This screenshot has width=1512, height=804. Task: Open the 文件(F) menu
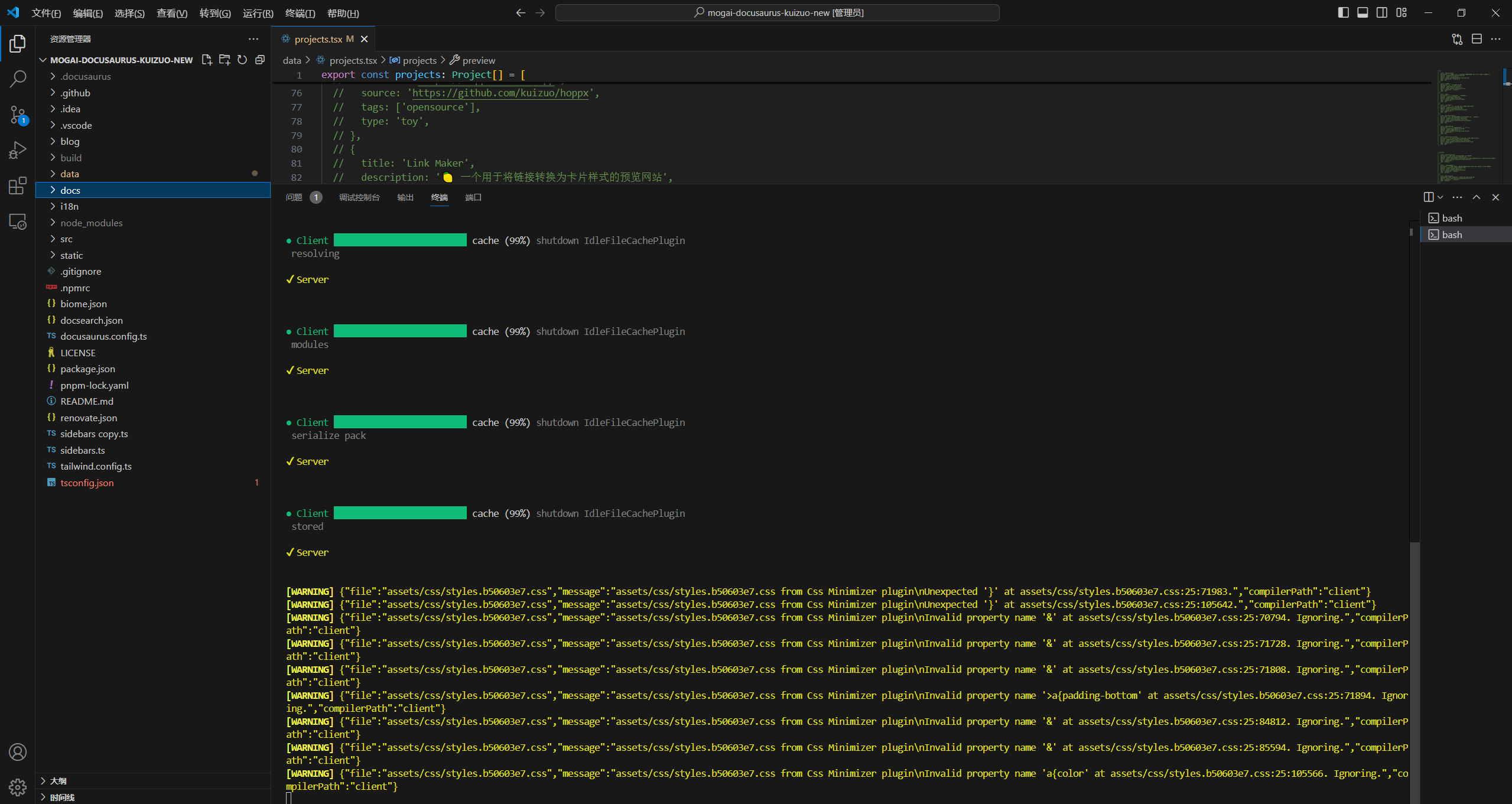click(x=46, y=13)
